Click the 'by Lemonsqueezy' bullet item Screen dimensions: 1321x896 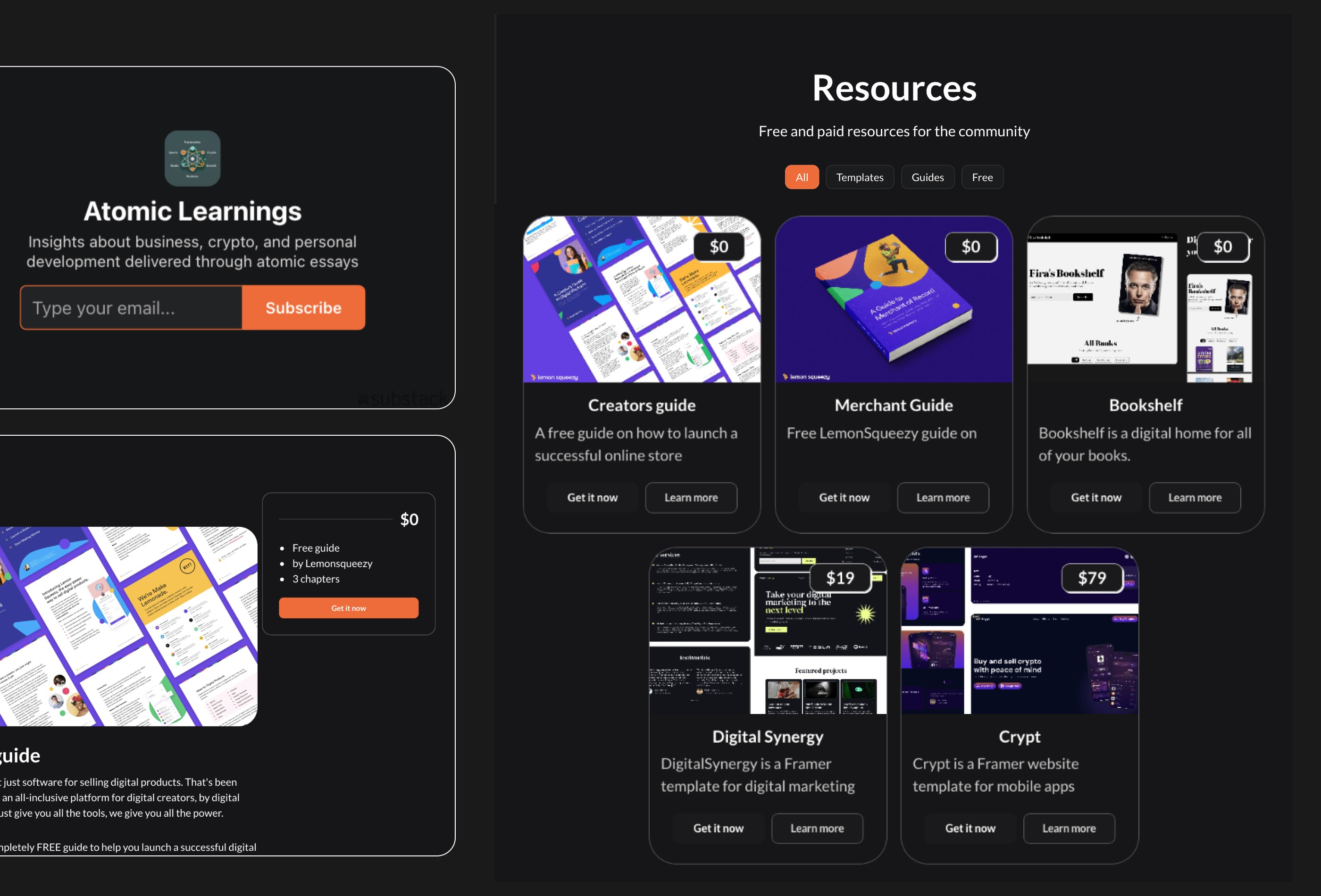click(333, 564)
